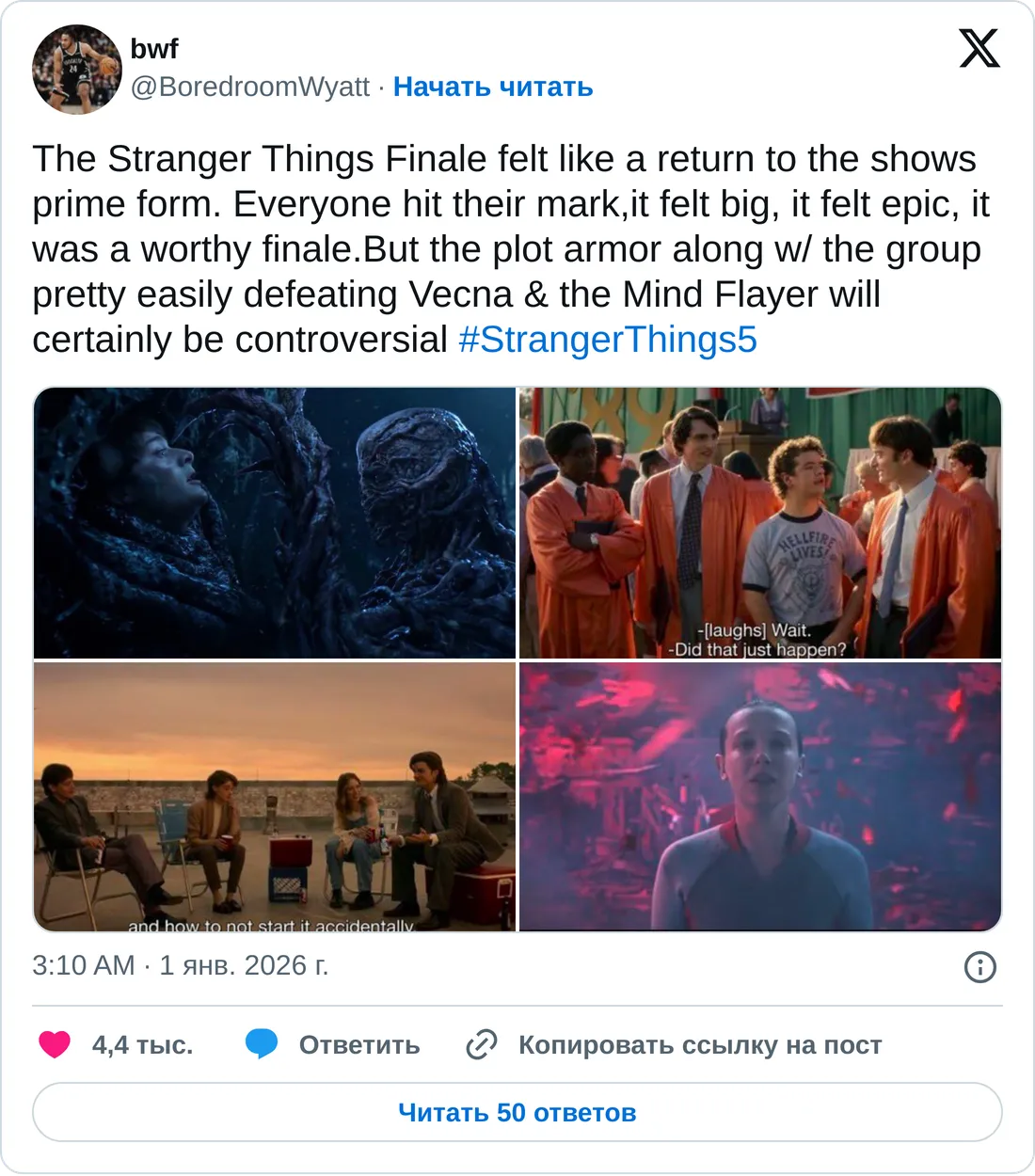
Task: Open the #StrangerThings5 hashtag
Action: click(608, 340)
